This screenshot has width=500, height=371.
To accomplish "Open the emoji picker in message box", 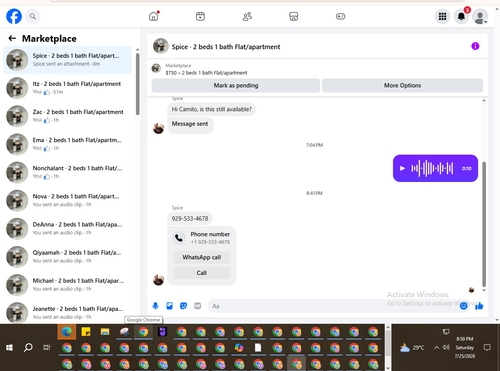I will (x=464, y=306).
